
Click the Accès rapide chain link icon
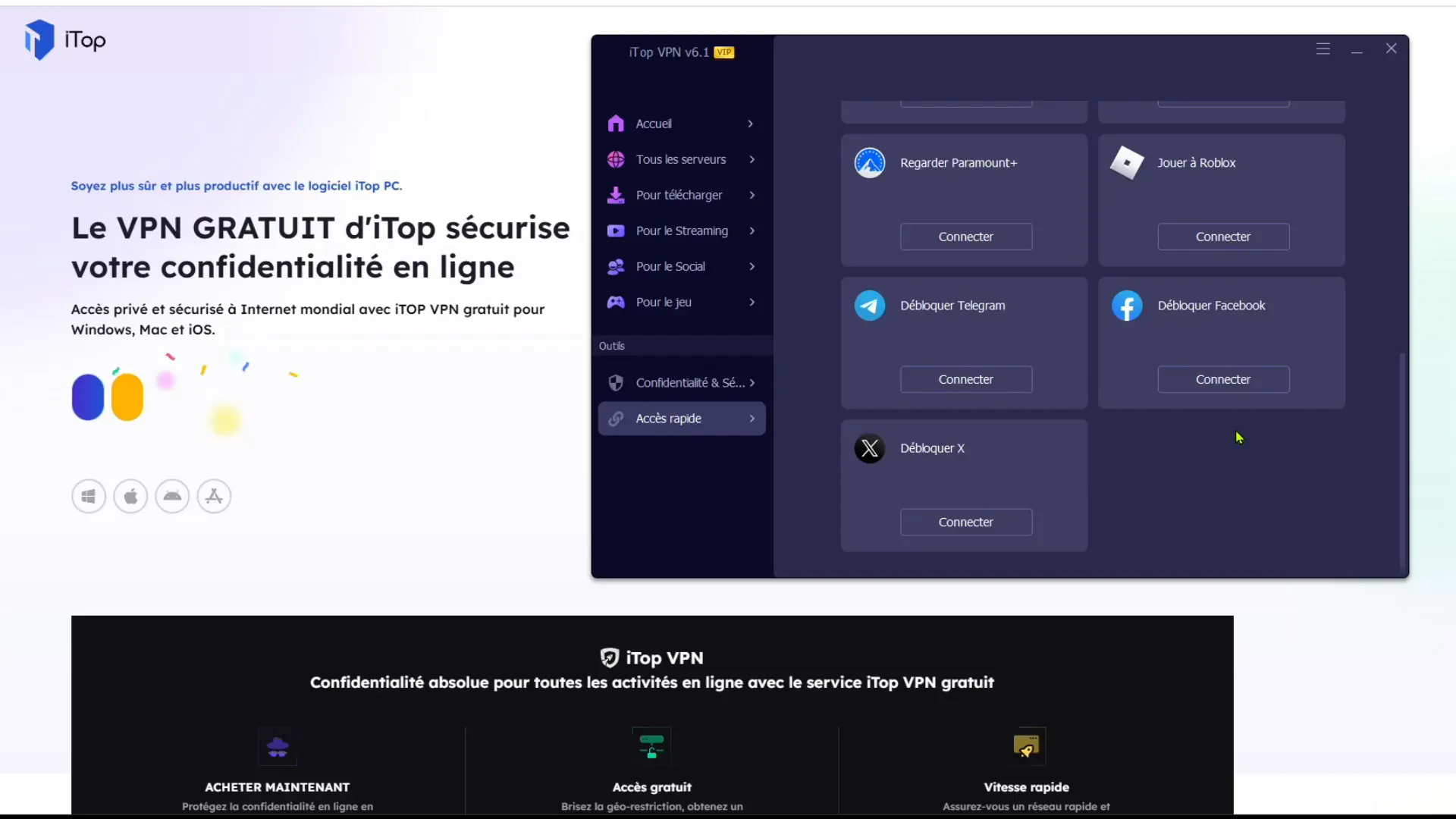pyautogui.click(x=616, y=418)
